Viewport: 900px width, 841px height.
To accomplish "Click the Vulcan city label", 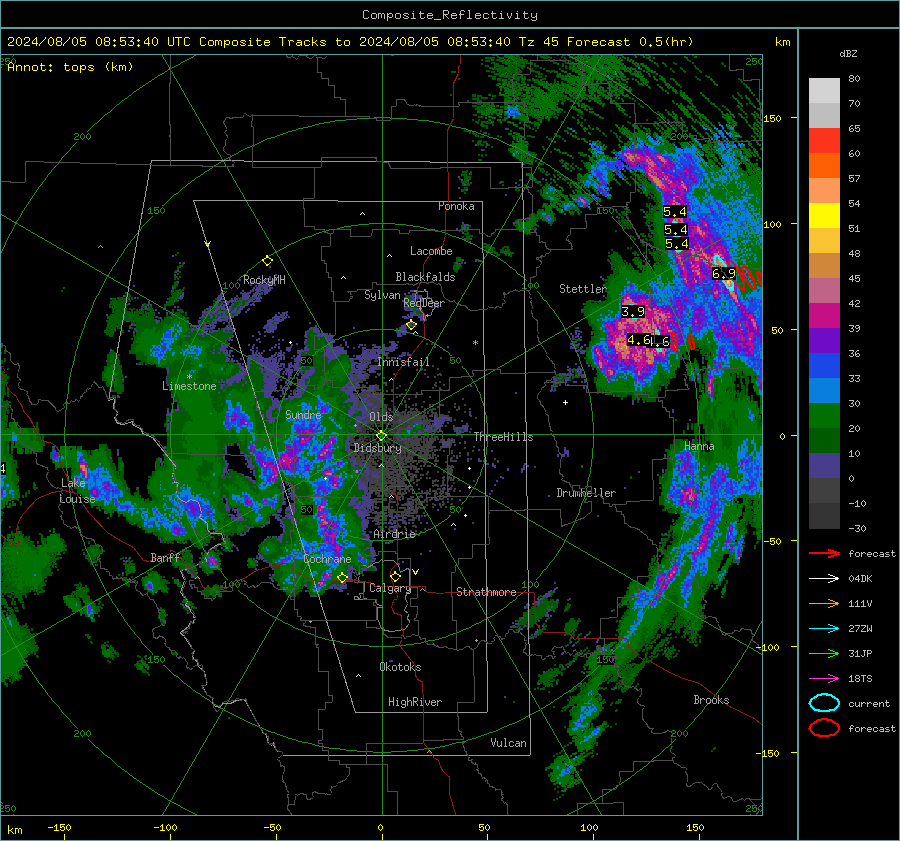I will (509, 743).
